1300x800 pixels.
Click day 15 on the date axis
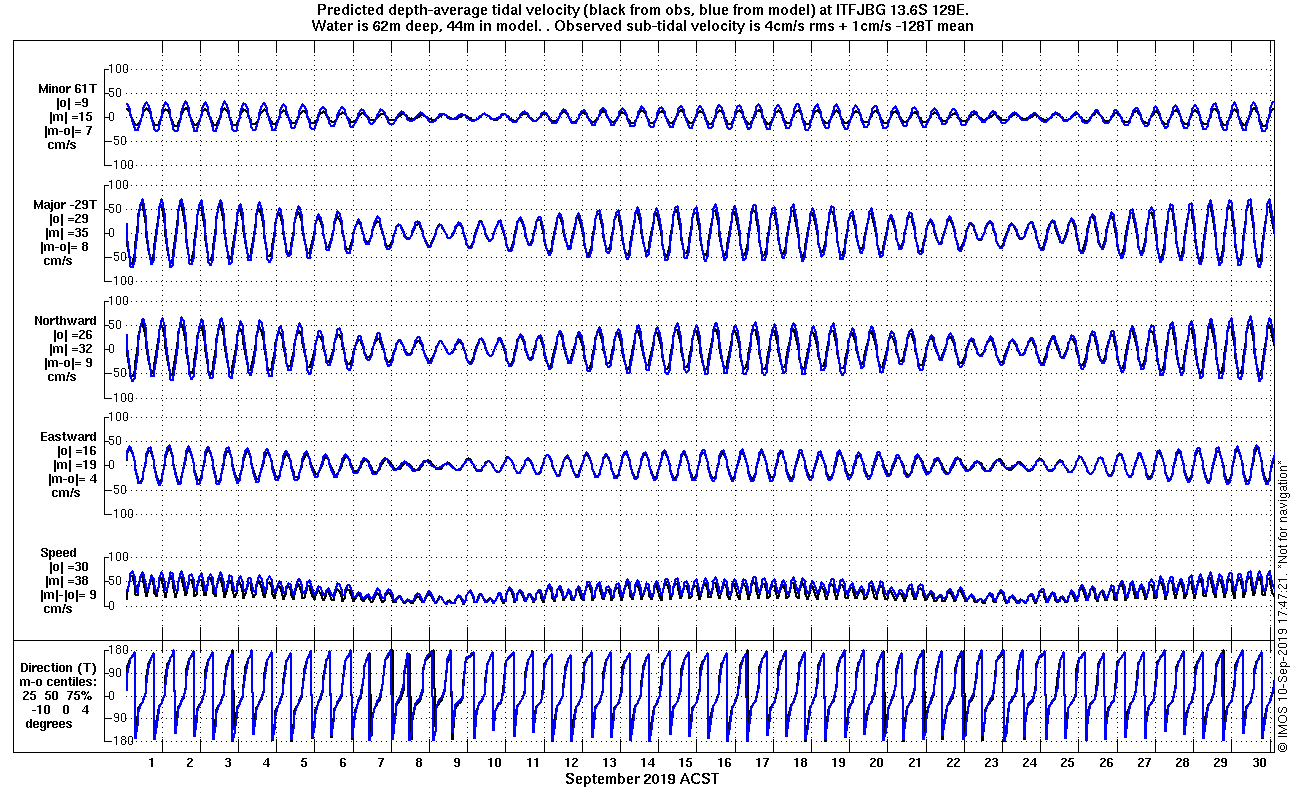[686, 762]
